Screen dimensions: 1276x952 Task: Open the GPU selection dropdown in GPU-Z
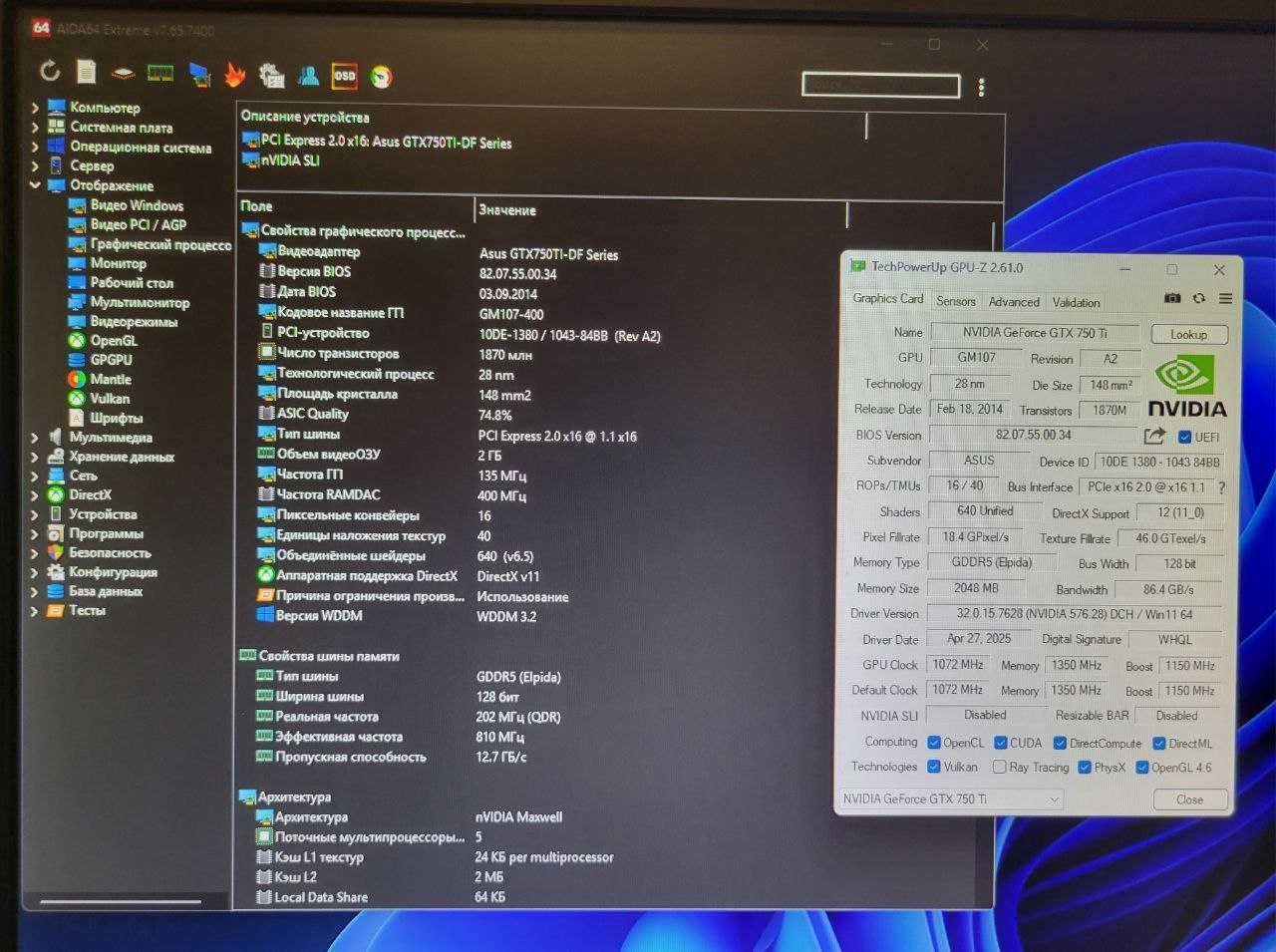click(x=950, y=798)
